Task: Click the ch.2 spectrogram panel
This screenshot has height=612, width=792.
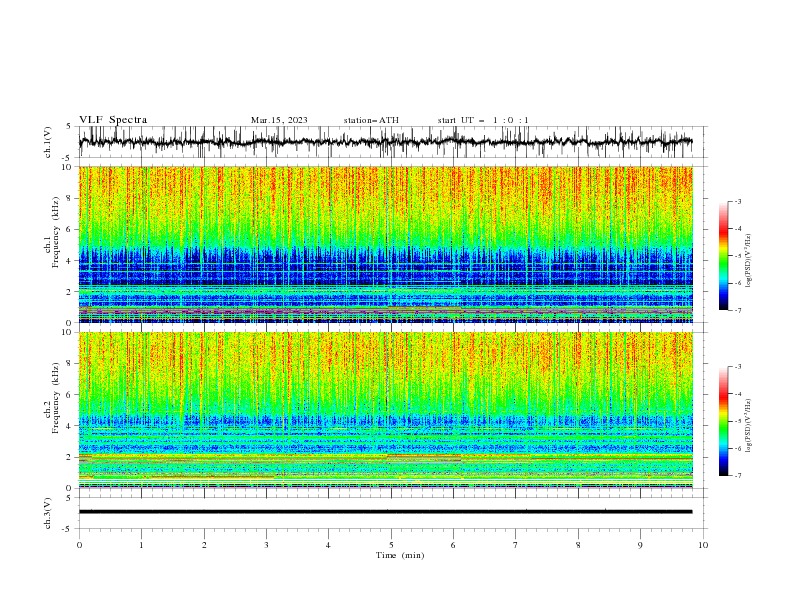Action: click(386, 410)
